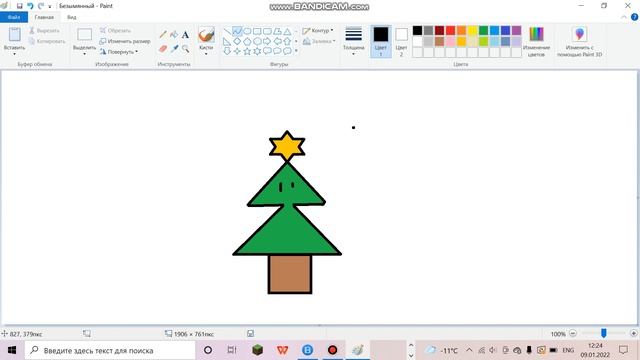Pick the red color swatch
This screenshot has width=640, height=360.
coord(450,31)
